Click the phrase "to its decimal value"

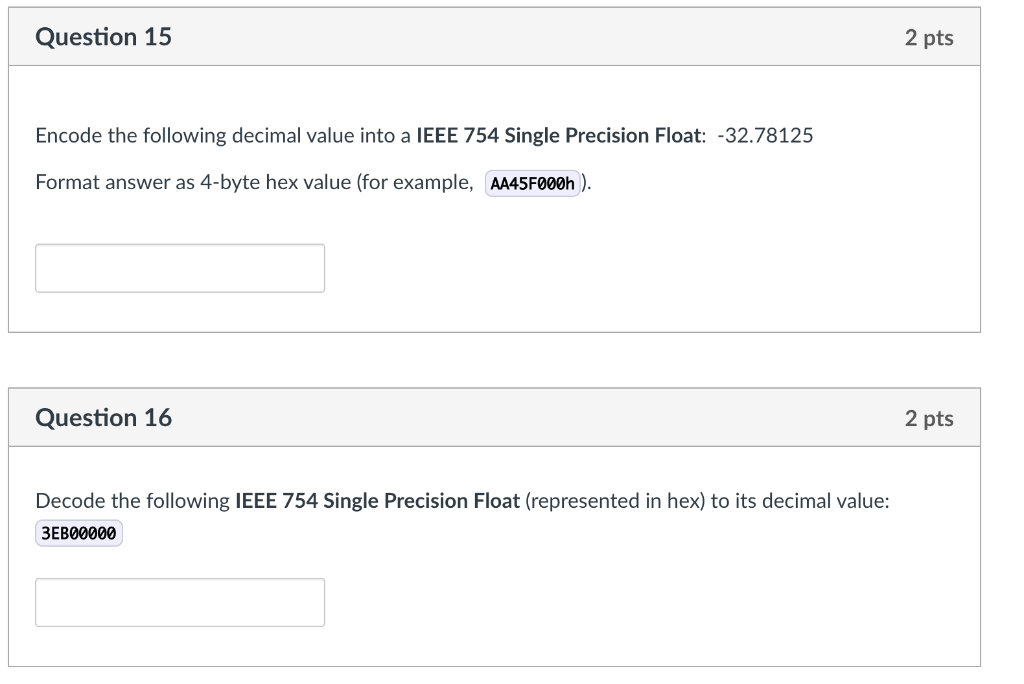click(799, 500)
